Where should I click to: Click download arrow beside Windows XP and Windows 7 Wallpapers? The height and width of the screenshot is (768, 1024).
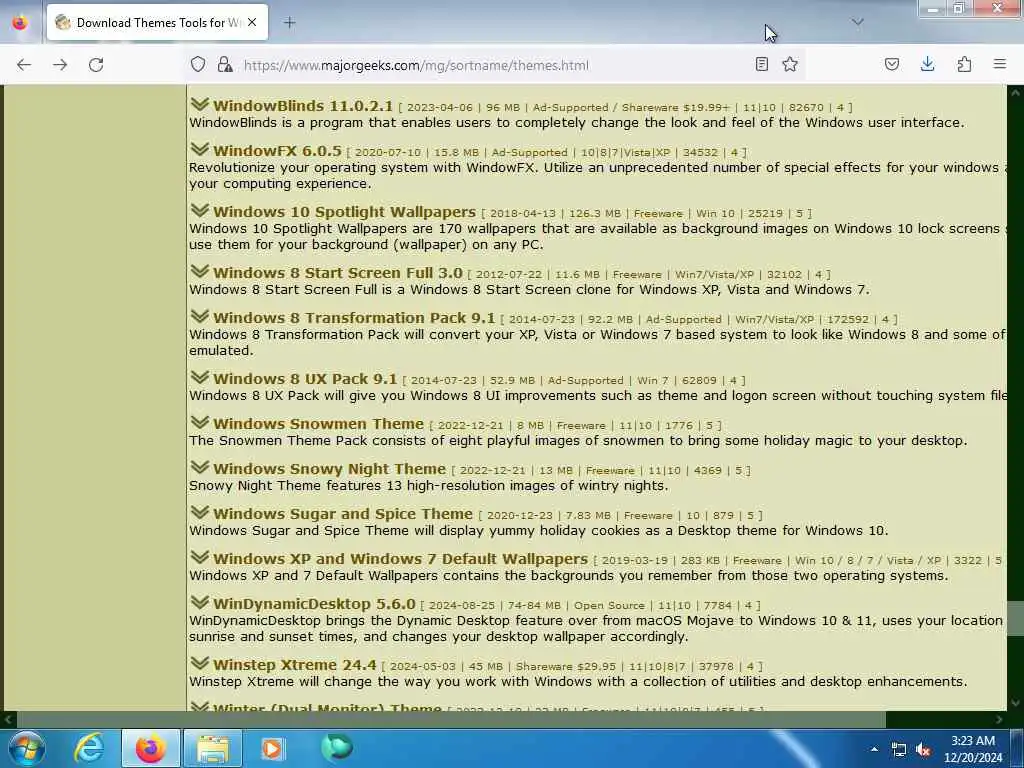[x=200, y=557]
